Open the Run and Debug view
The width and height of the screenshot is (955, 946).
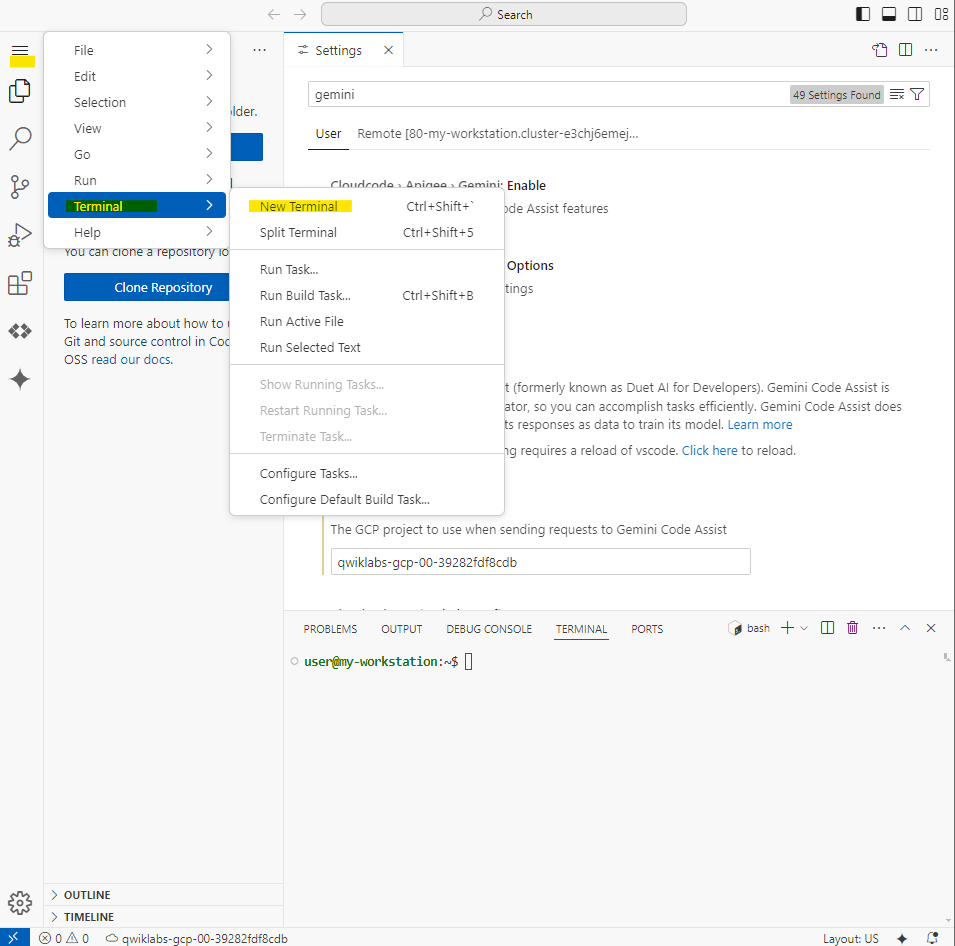click(20, 235)
